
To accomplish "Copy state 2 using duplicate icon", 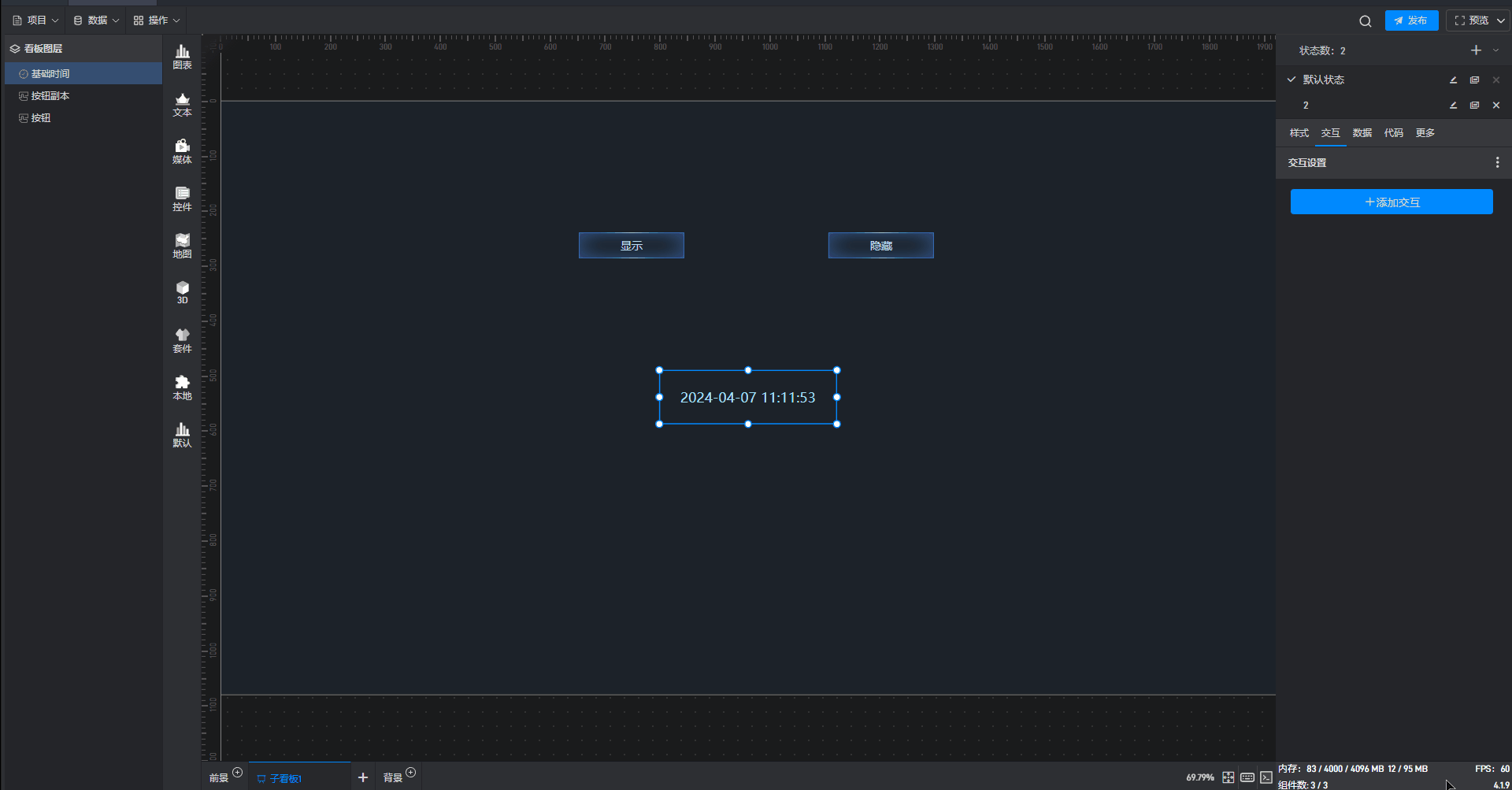I will coord(1475,105).
